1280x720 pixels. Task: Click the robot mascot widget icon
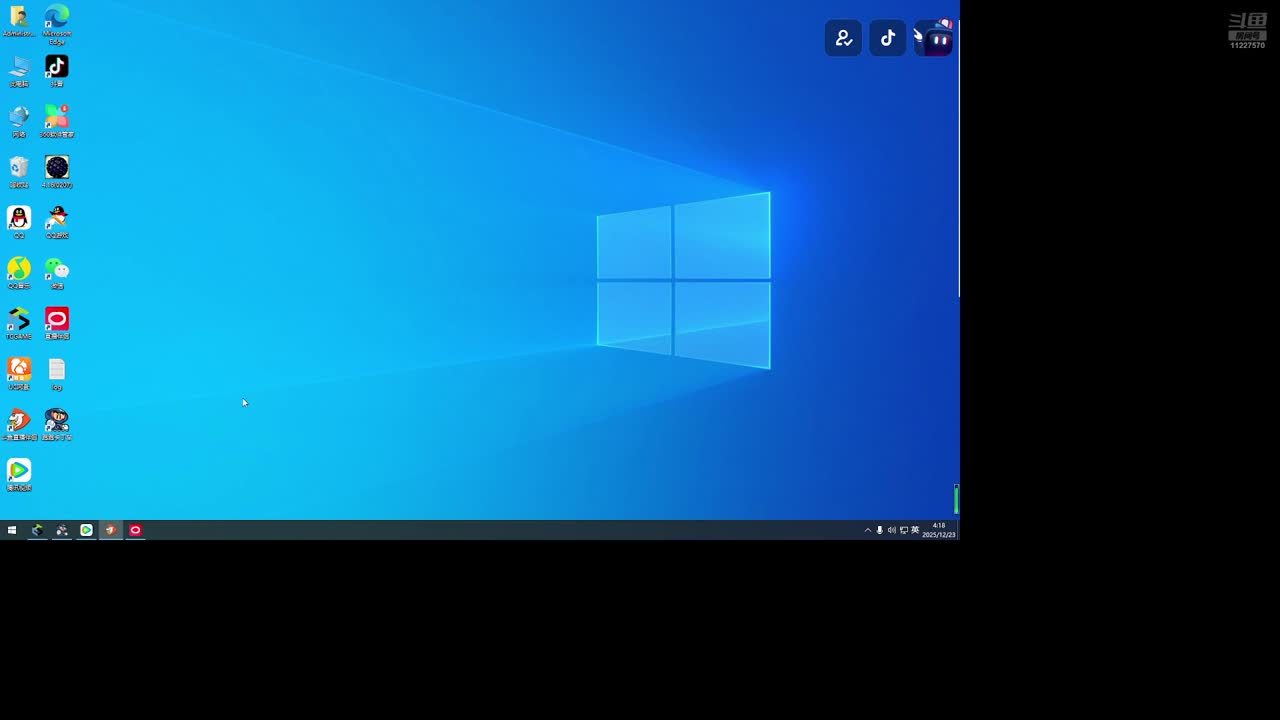tap(934, 38)
